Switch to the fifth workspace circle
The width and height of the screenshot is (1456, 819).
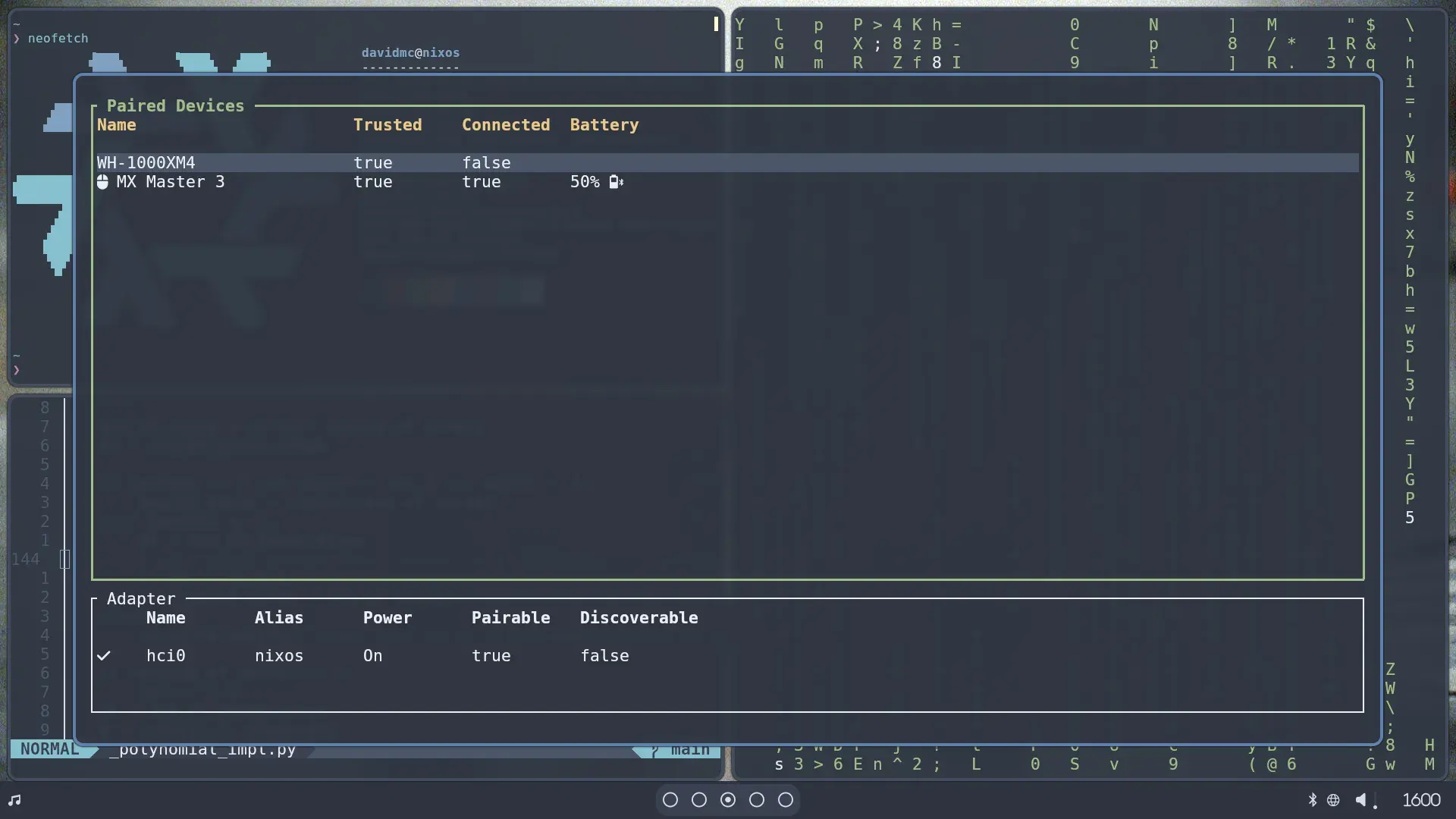point(786,800)
